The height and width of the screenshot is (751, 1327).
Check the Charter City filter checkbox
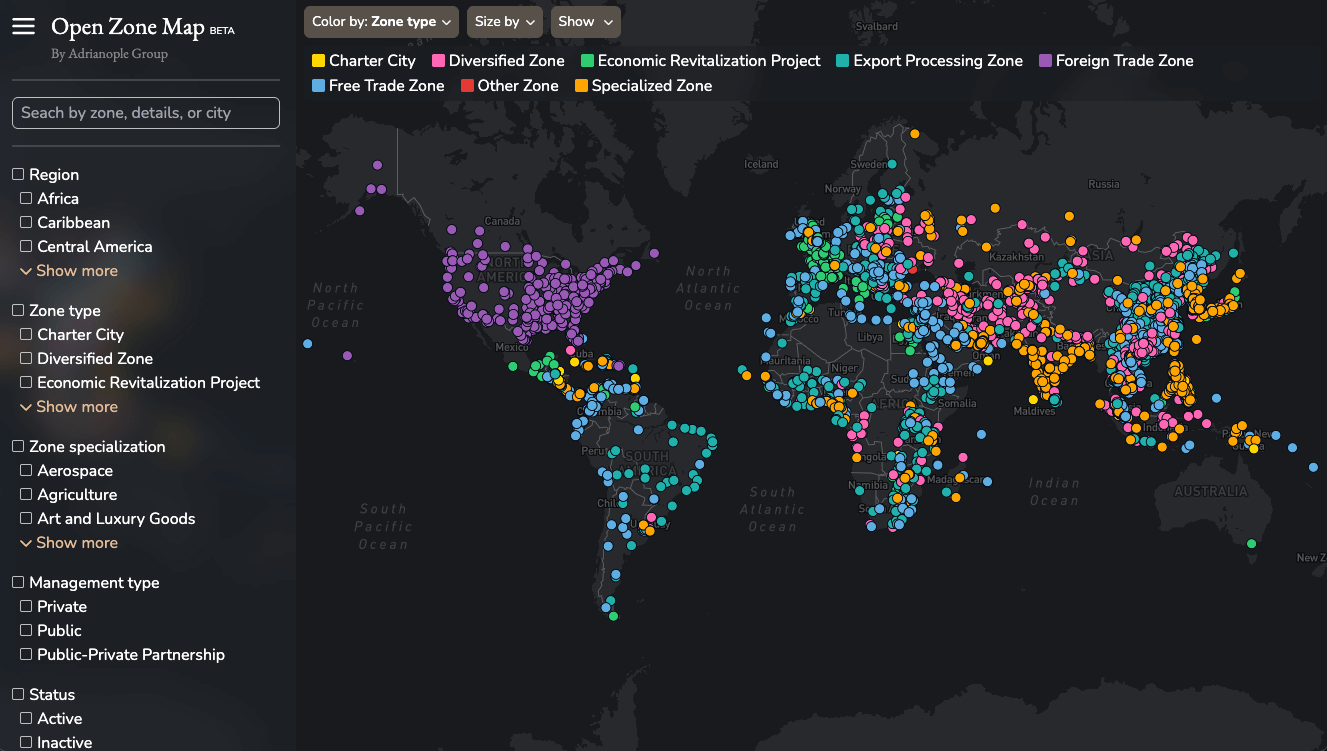pyautogui.click(x=26, y=335)
